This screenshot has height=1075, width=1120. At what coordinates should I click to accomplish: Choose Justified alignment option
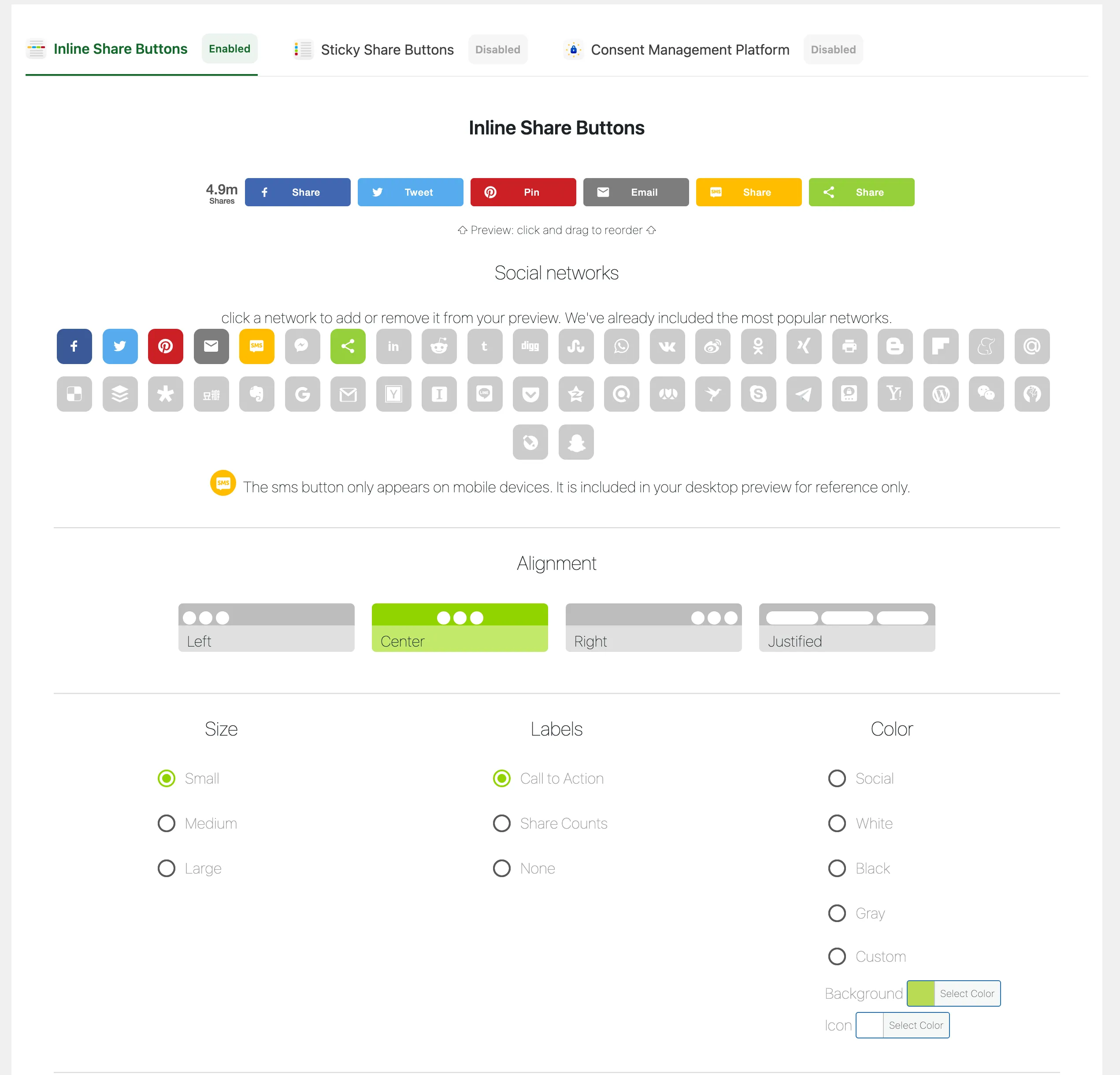tap(846, 628)
